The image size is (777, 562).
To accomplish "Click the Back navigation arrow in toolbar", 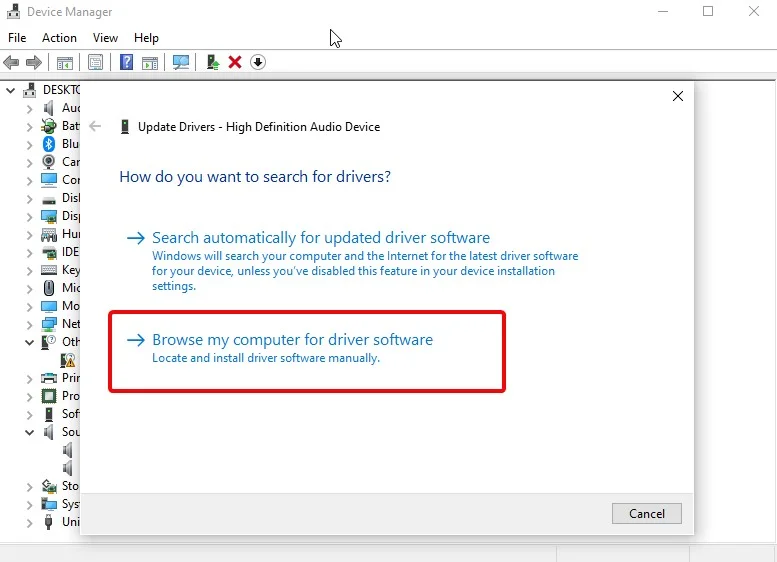I will point(11,62).
